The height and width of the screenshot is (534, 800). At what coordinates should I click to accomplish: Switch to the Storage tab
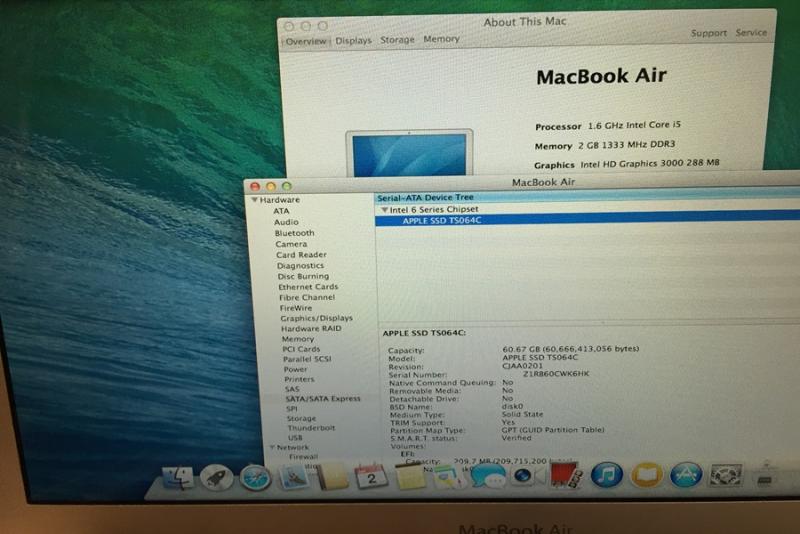coord(397,40)
